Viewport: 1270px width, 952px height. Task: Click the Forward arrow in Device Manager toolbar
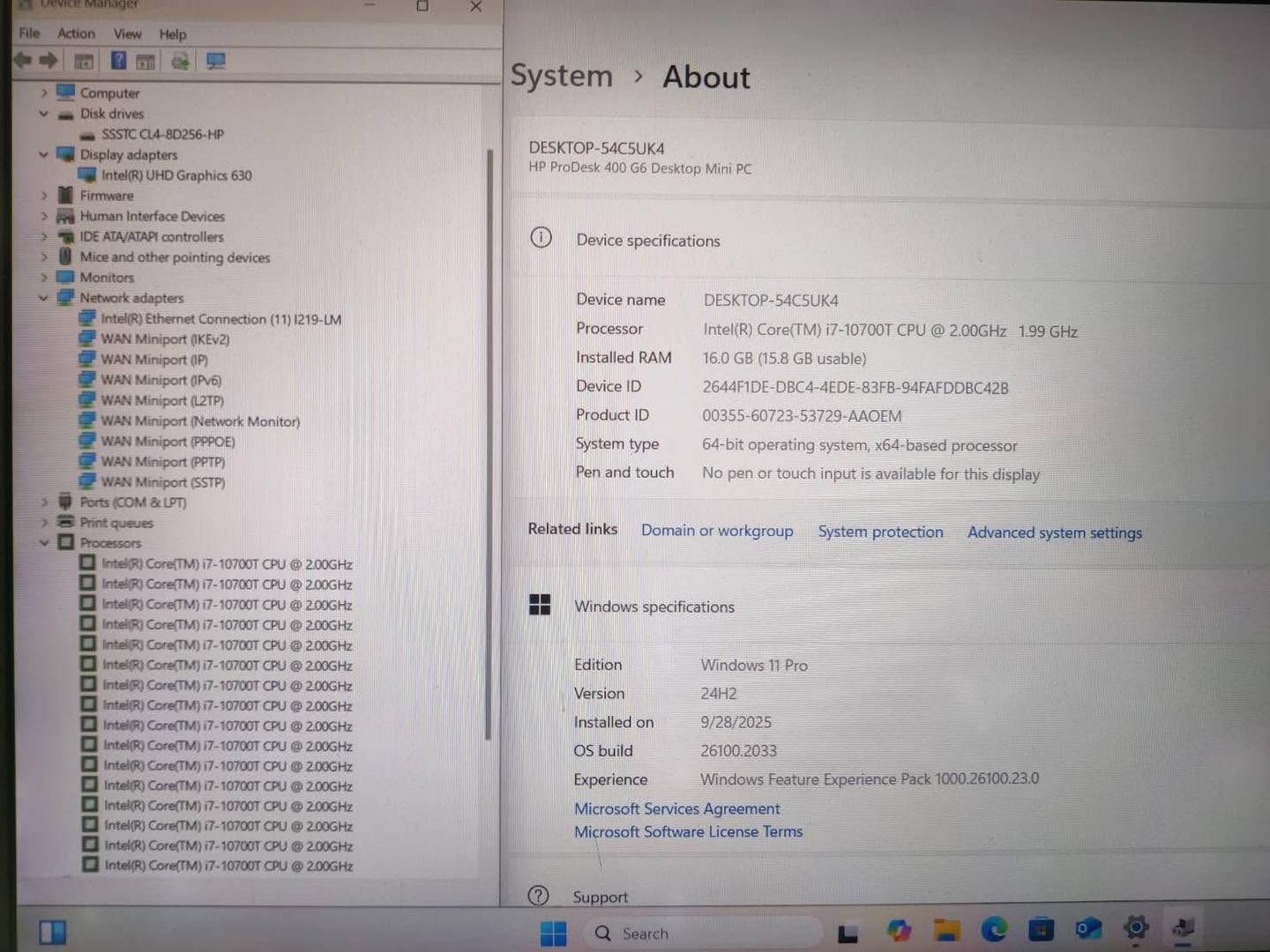point(49,61)
